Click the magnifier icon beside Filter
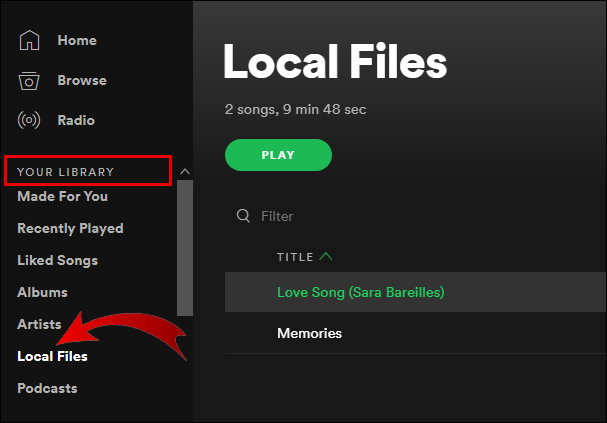The width and height of the screenshot is (607, 423). [243, 216]
